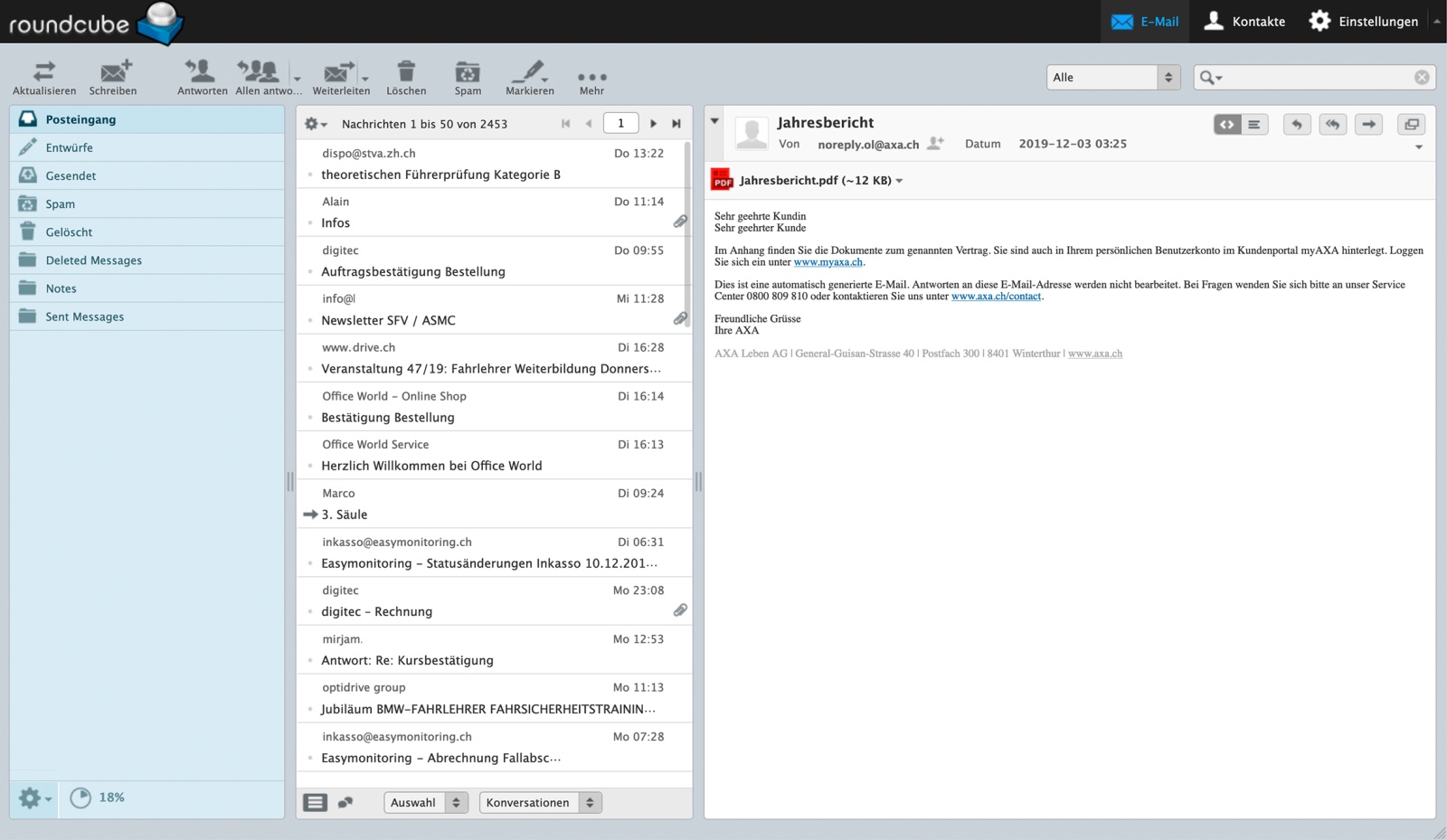Switch to HTML view in message header
Image resolution: width=1447 pixels, height=840 pixels.
tap(1227, 125)
